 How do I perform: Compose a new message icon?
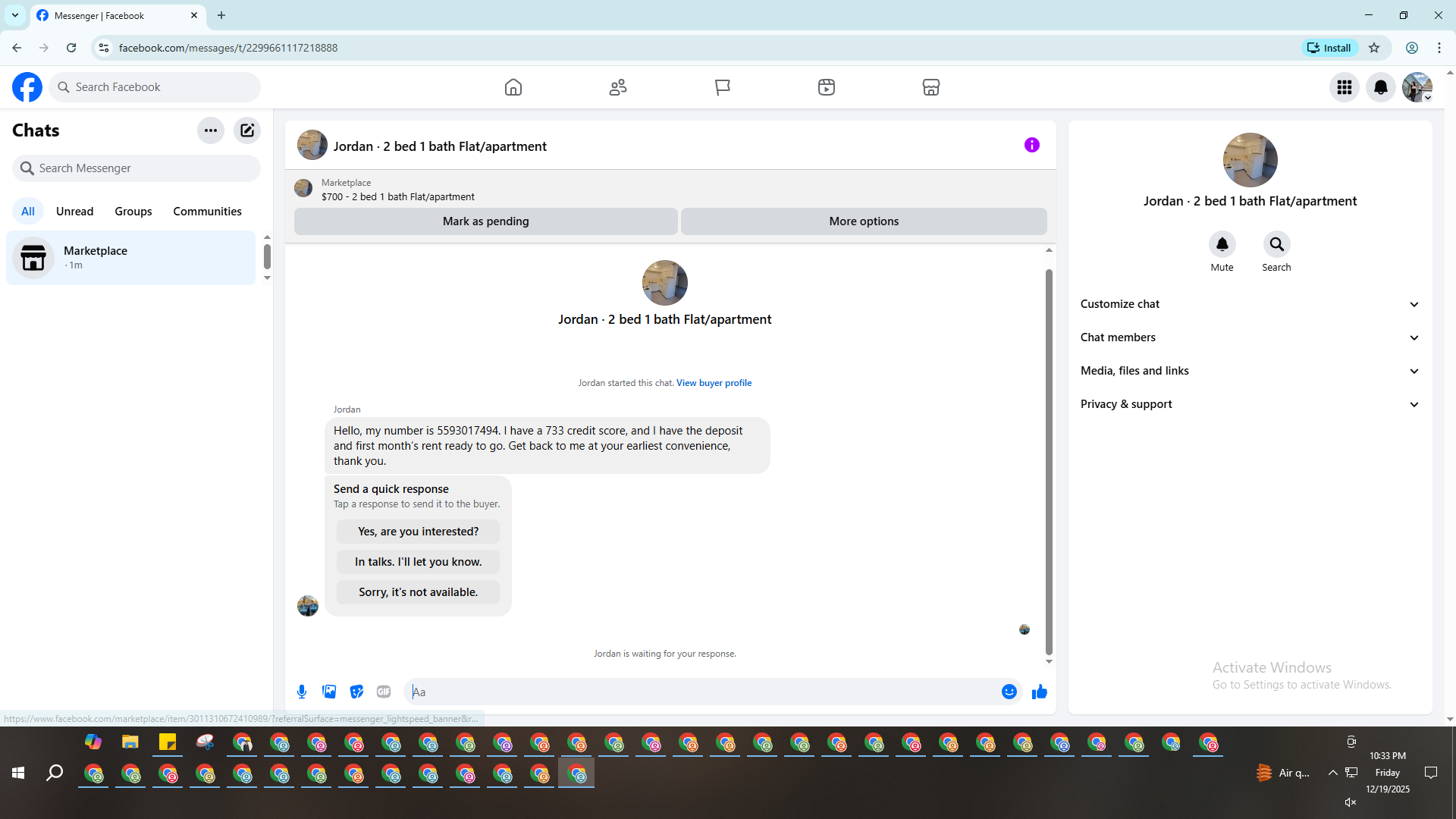click(247, 130)
